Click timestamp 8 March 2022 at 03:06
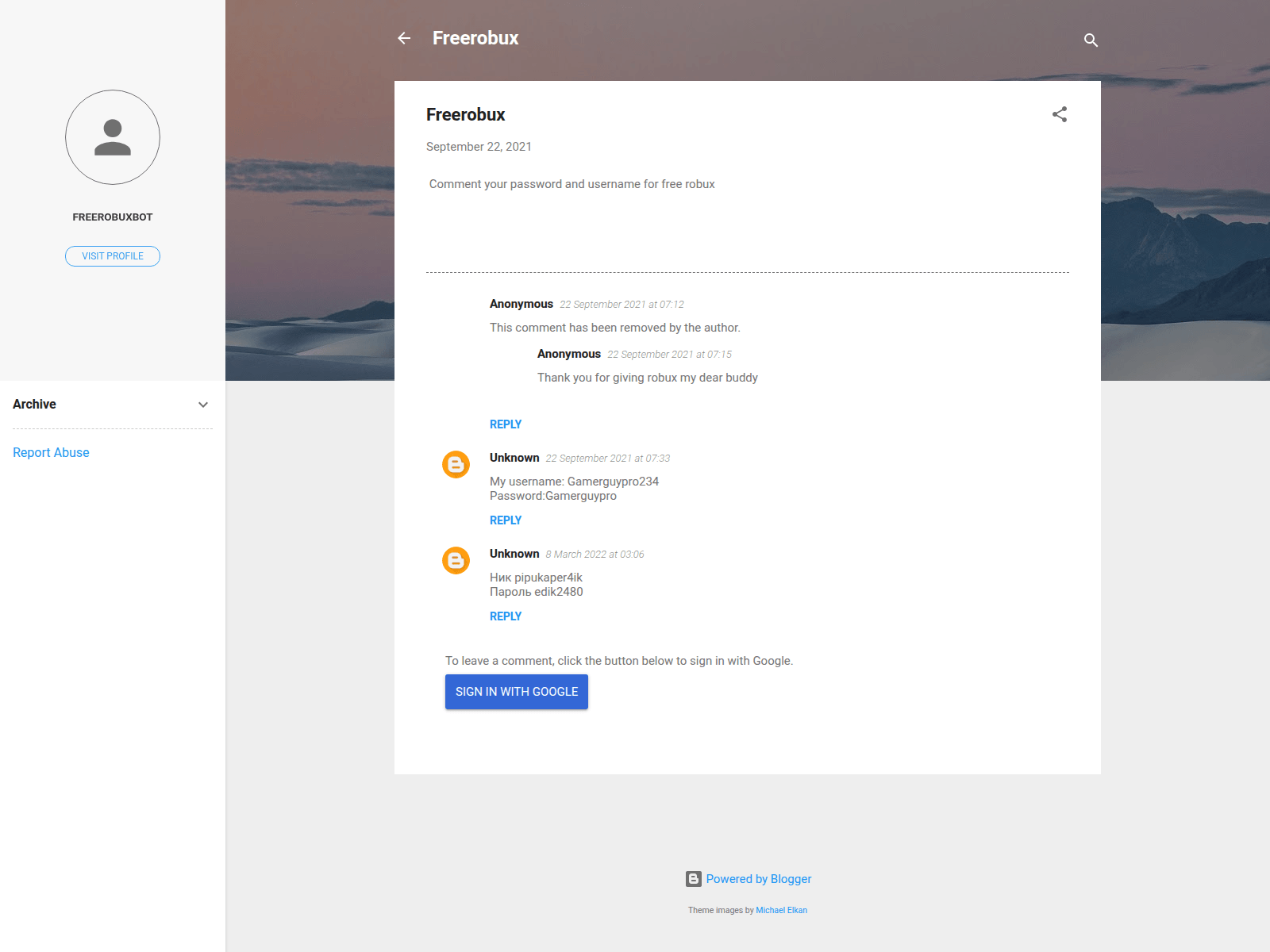The image size is (1270, 952). click(x=595, y=555)
